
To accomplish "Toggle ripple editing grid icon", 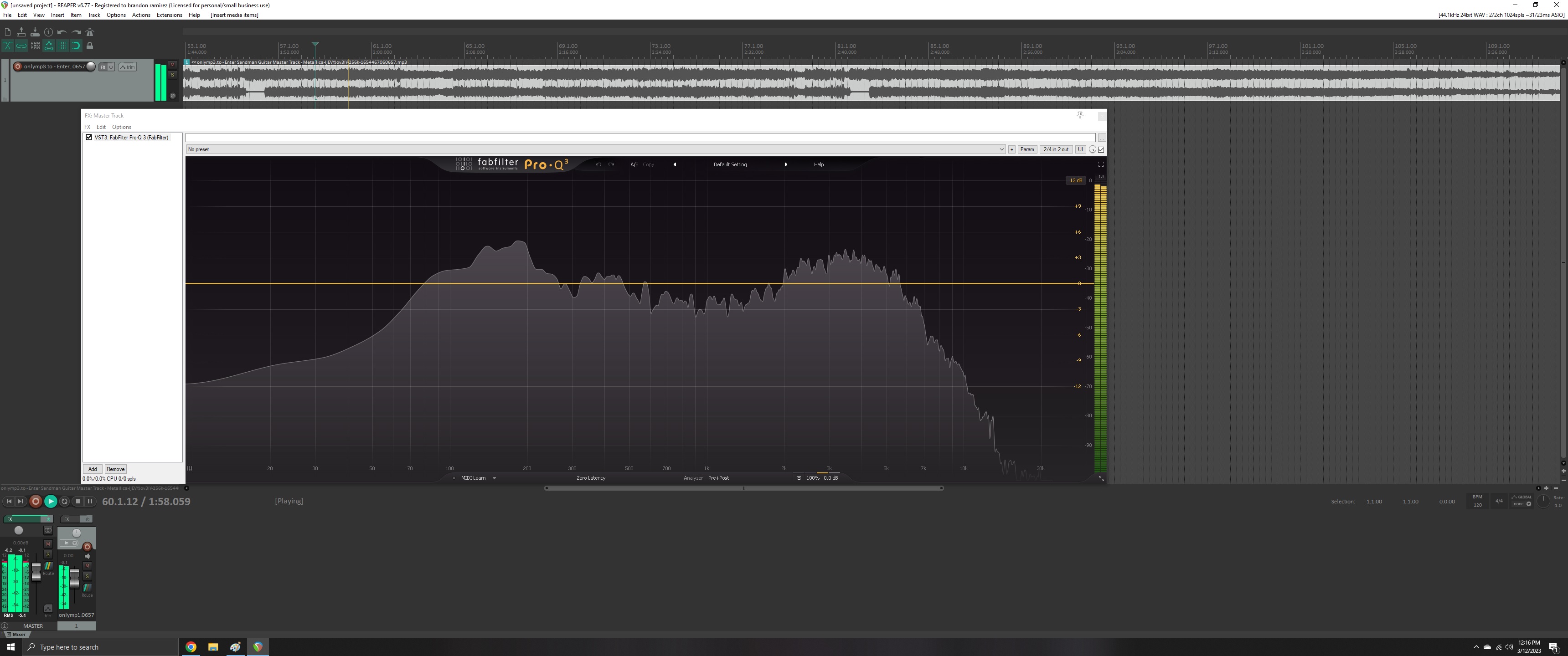I will pyautogui.click(x=35, y=46).
